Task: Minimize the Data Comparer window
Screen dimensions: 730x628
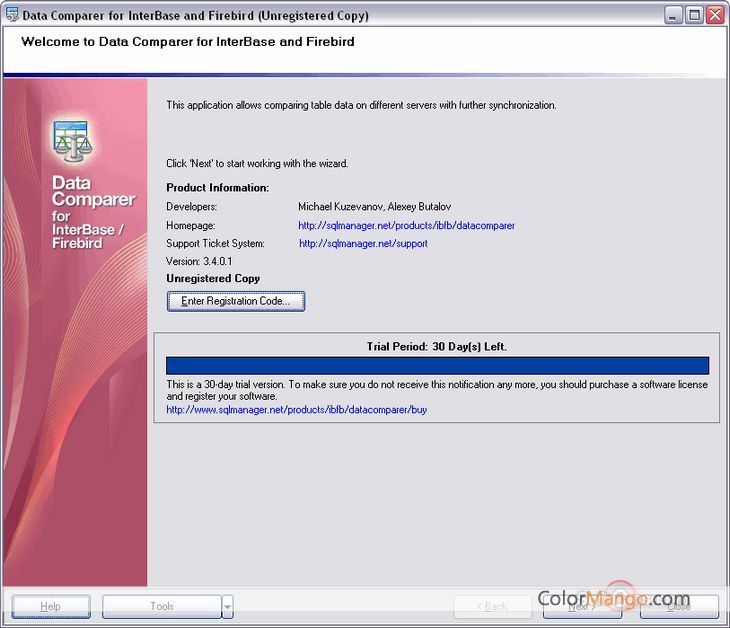Action: pyautogui.click(x=672, y=15)
